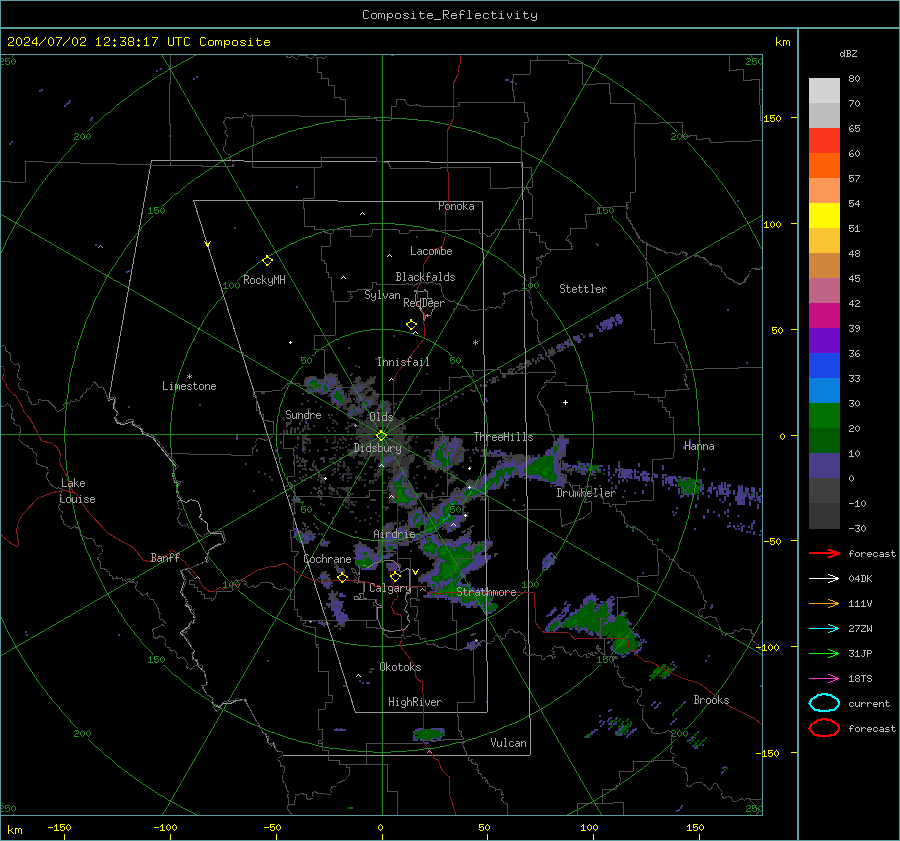The image size is (900, 841).
Task: Click the Drumheller city label
Action: (x=586, y=493)
